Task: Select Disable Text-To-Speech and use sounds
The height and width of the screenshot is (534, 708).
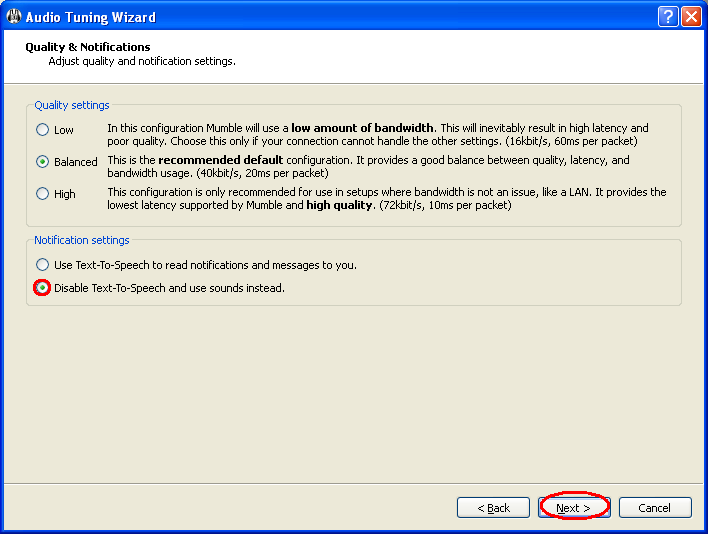Action: point(42,288)
